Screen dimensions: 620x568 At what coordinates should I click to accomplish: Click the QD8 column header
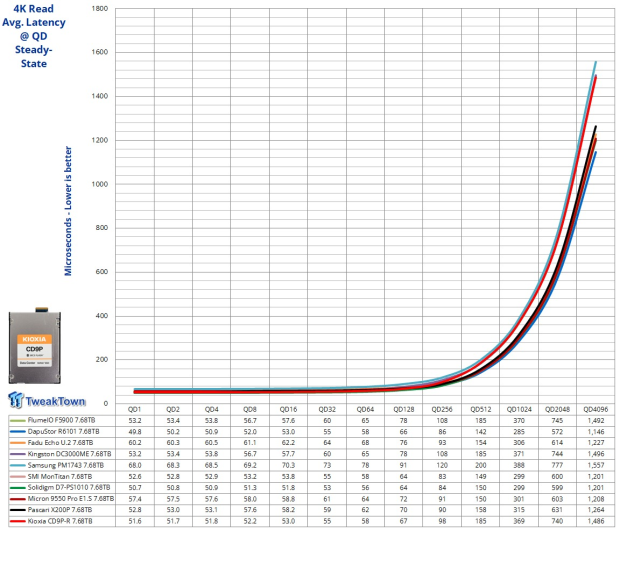(250, 409)
